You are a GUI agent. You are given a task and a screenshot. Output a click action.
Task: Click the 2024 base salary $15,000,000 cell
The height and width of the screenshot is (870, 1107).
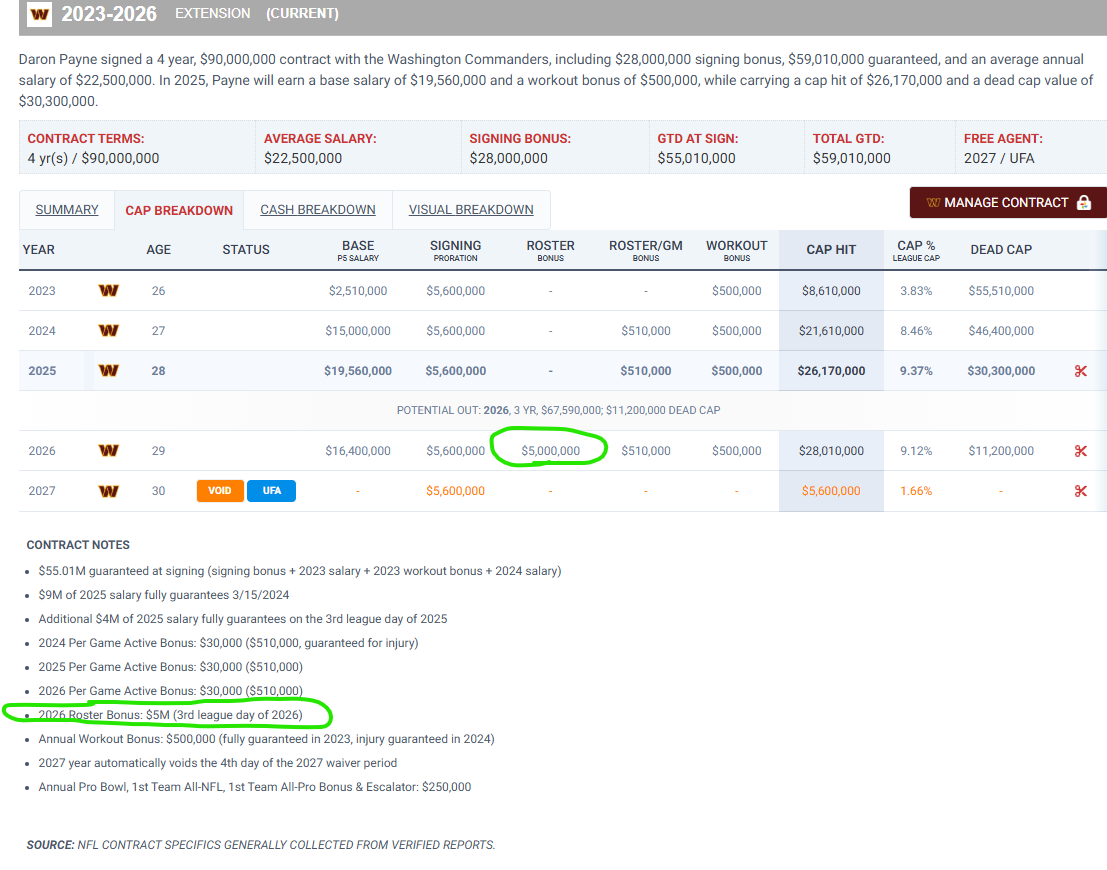pos(358,330)
